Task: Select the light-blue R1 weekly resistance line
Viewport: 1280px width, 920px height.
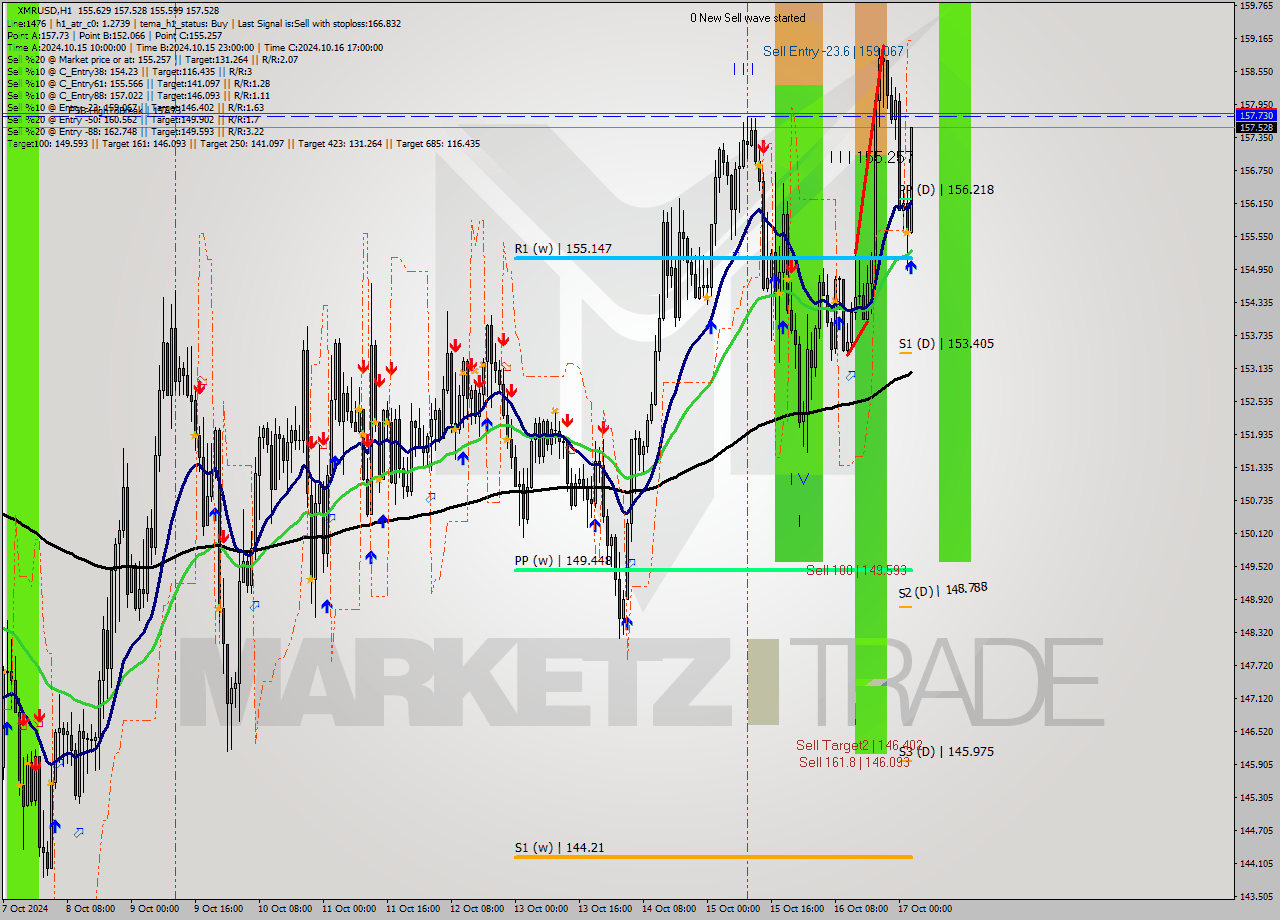Action: [x=713, y=258]
